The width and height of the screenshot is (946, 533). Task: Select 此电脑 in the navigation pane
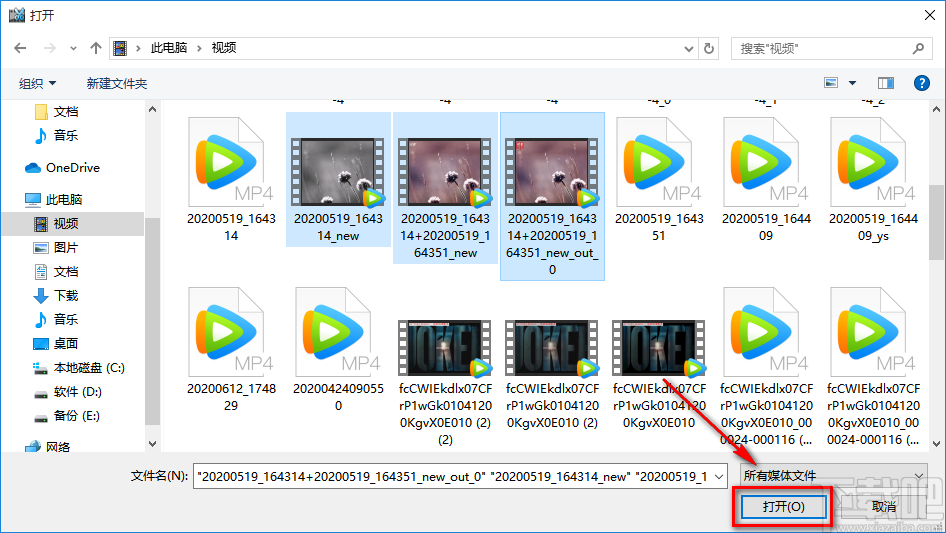click(54, 199)
